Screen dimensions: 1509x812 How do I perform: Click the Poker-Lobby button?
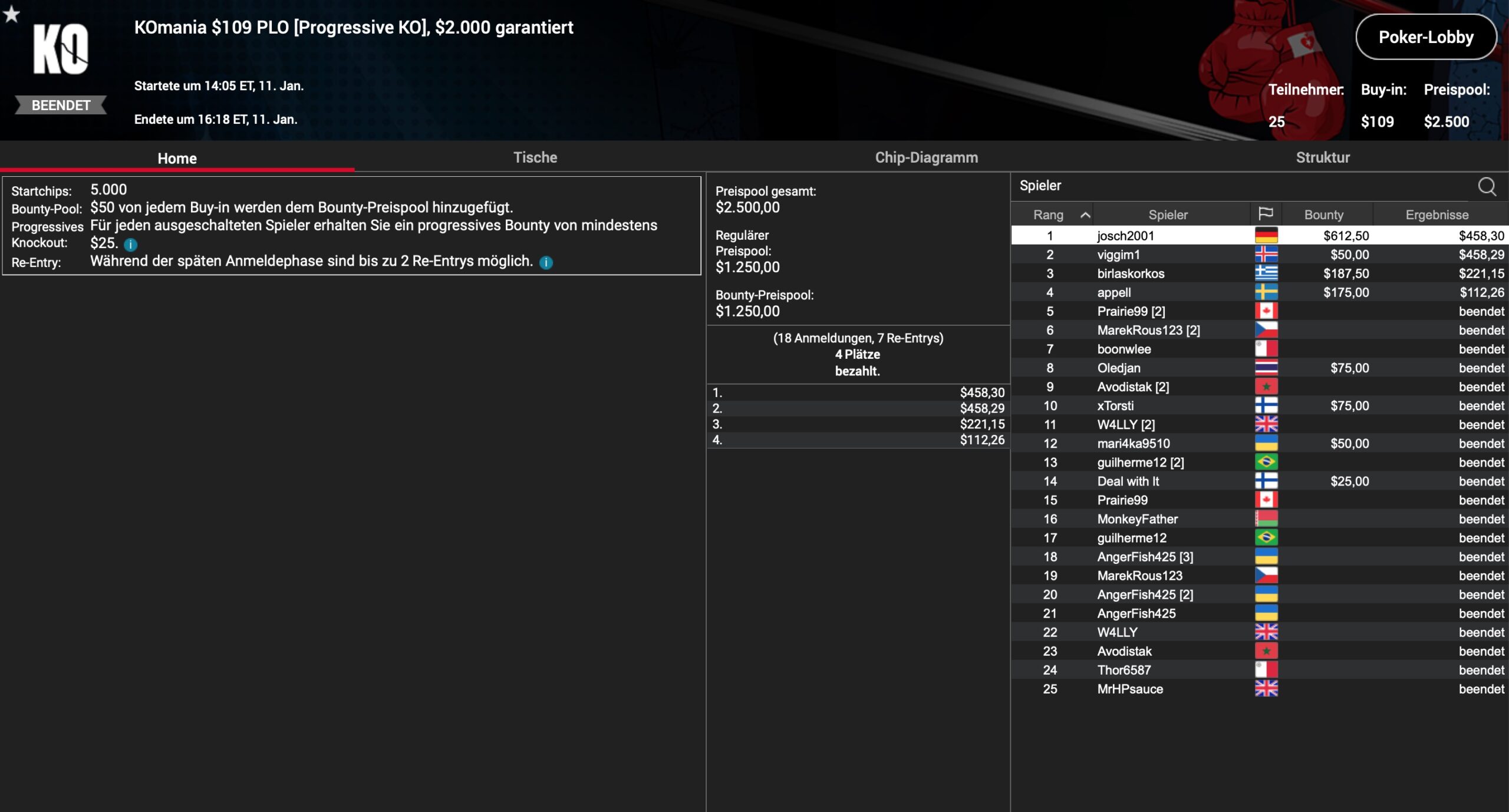pyautogui.click(x=1425, y=37)
